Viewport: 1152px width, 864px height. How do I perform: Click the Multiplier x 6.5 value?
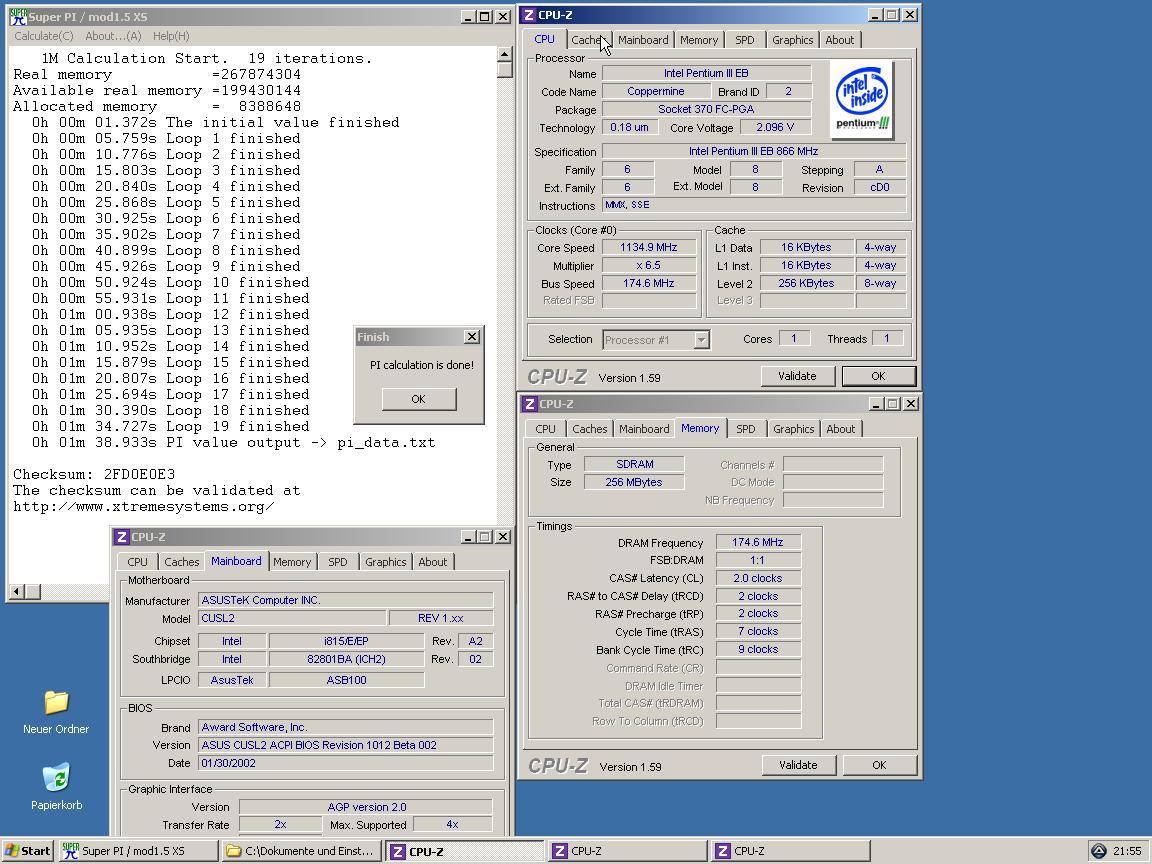click(x=649, y=265)
